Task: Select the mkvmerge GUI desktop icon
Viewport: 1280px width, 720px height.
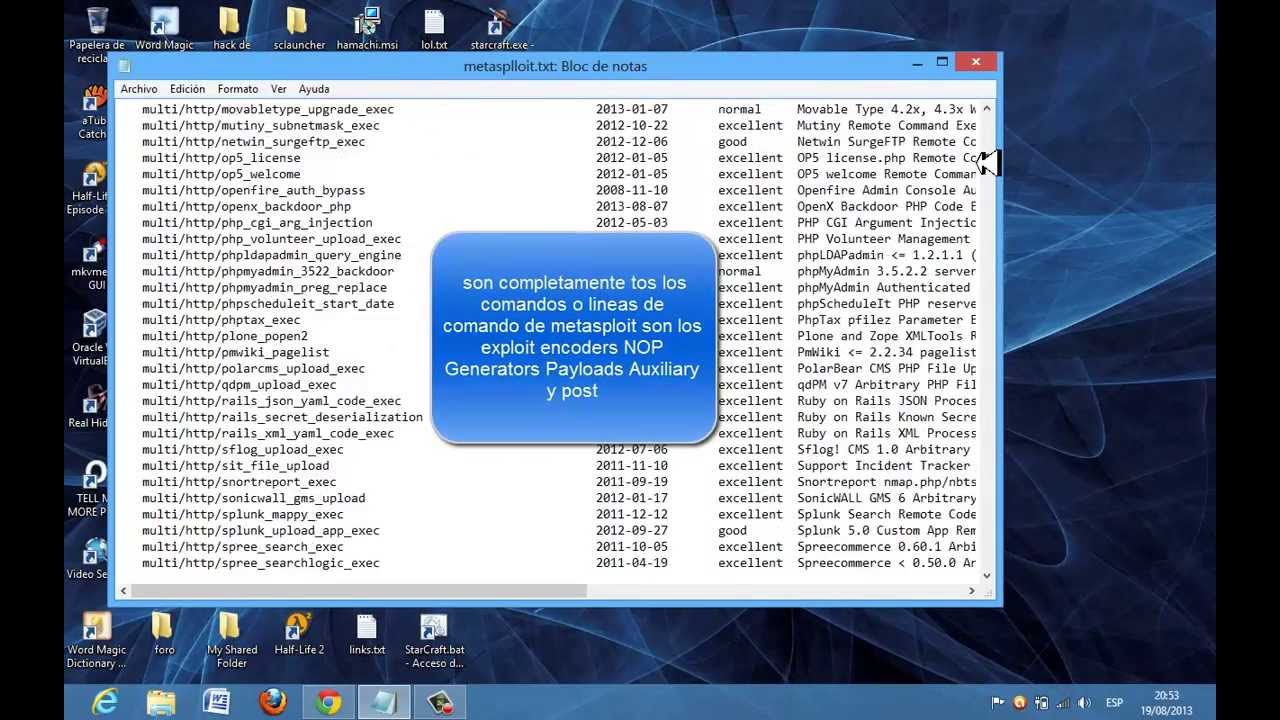Action: (x=92, y=265)
